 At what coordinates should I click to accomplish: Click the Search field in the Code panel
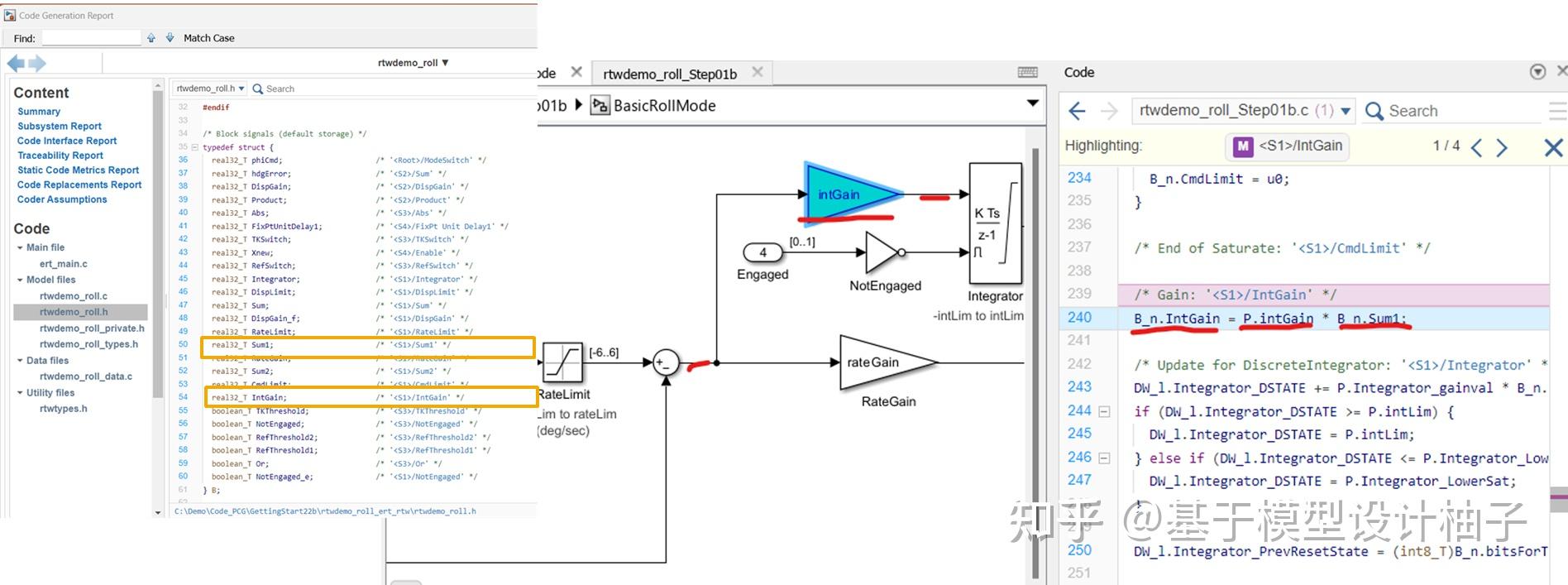[x=1452, y=111]
